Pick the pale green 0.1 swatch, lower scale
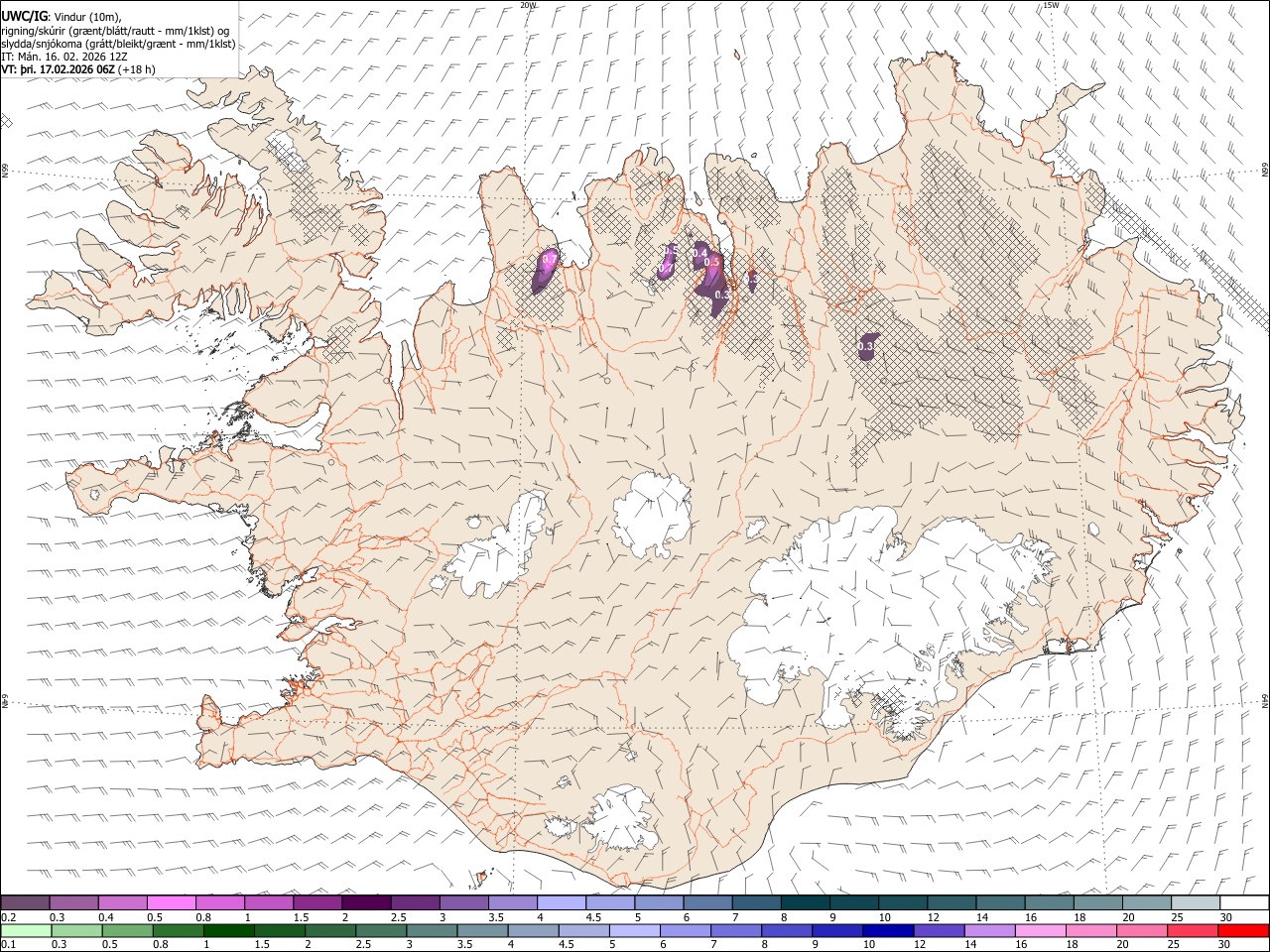This screenshot has width=1270, height=952. coord(26,931)
